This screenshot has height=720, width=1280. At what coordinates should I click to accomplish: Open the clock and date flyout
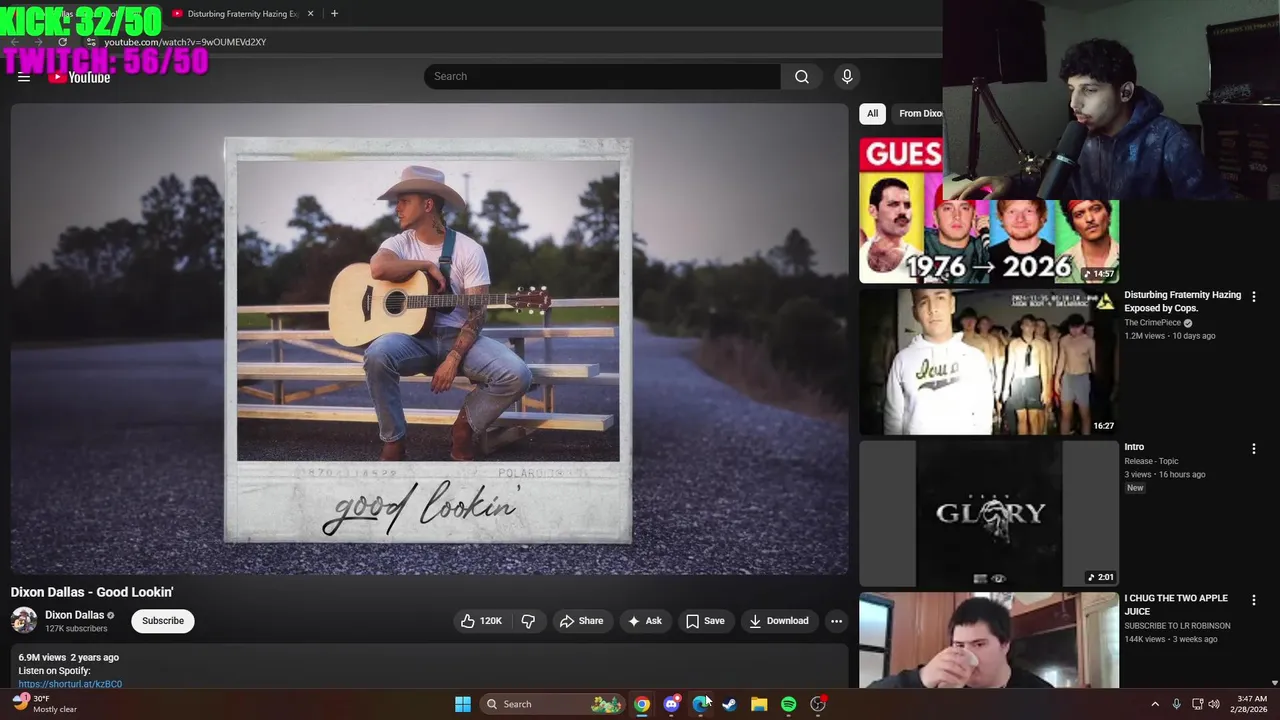[1251, 704]
